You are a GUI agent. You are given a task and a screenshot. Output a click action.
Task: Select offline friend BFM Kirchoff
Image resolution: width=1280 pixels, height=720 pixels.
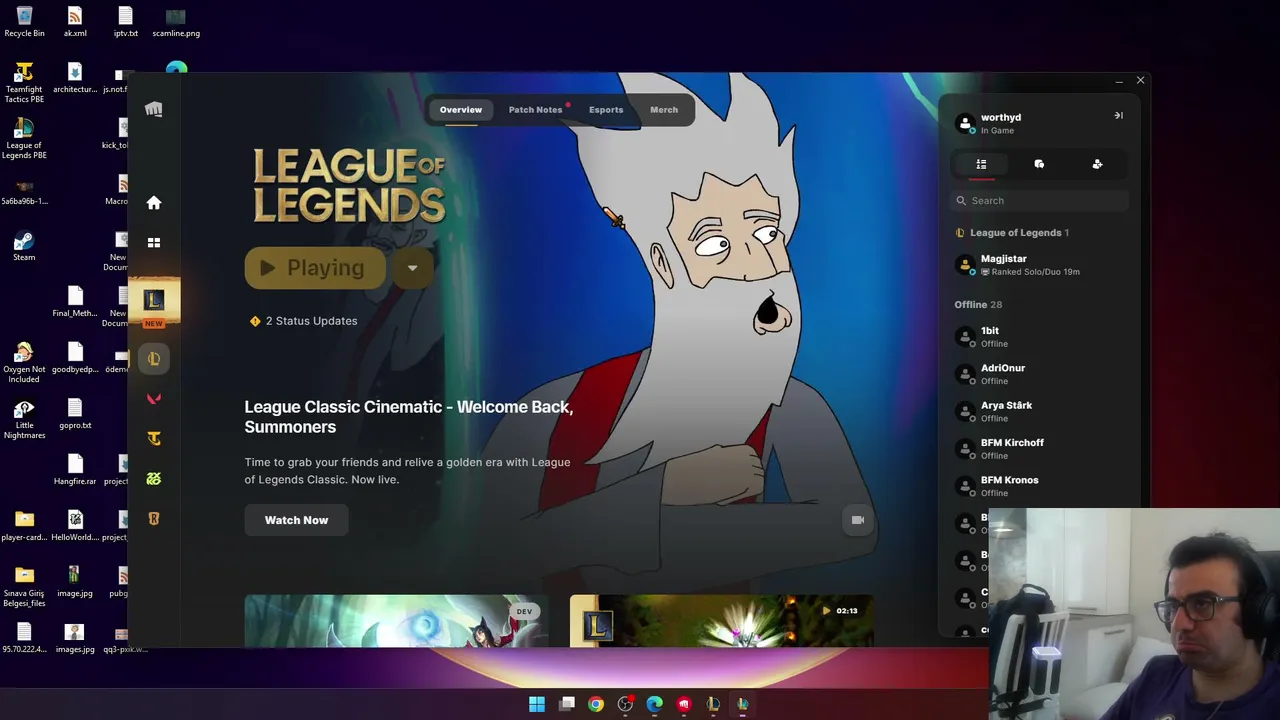coord(1039,449)
